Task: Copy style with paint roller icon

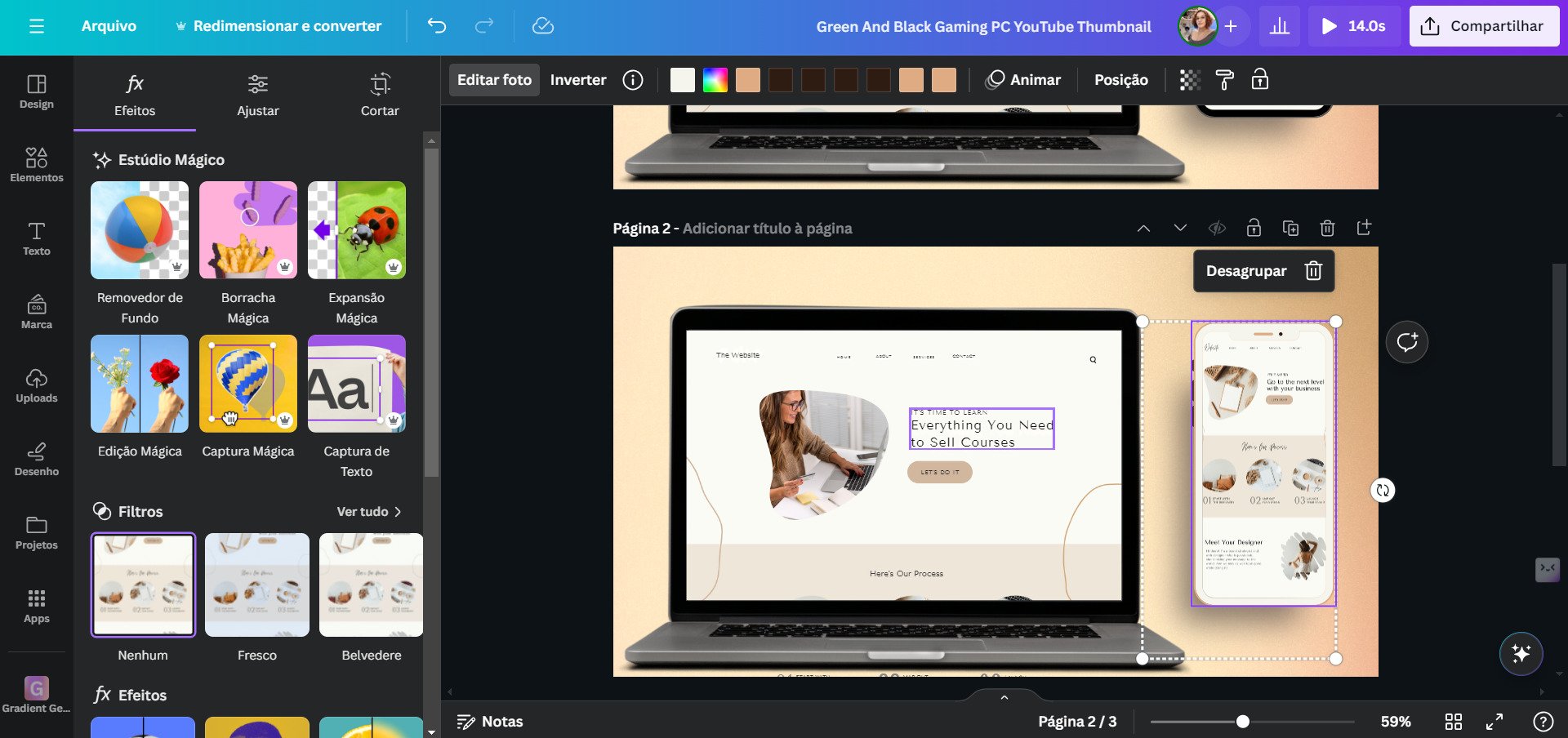Action: (x=1224, y=80)
